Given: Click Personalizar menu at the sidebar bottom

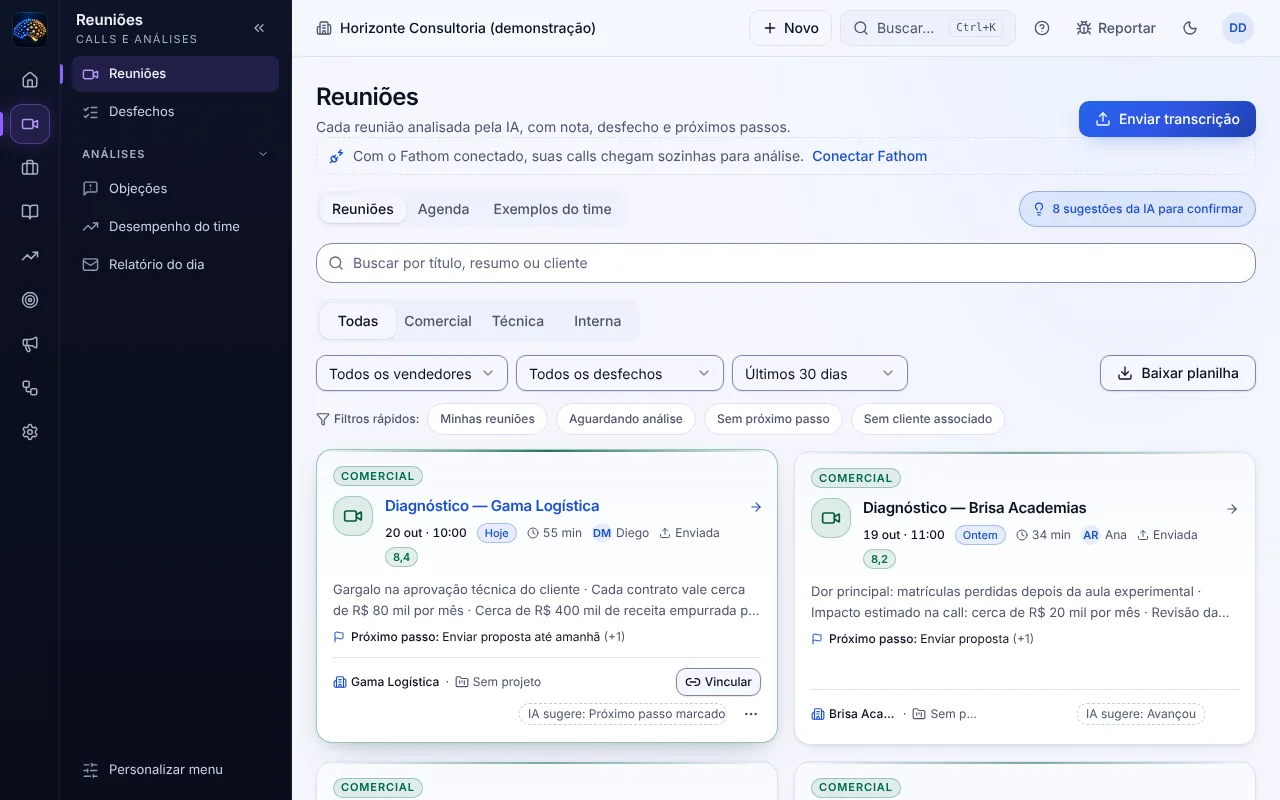Looking at the screenshot, I should 175,770.
